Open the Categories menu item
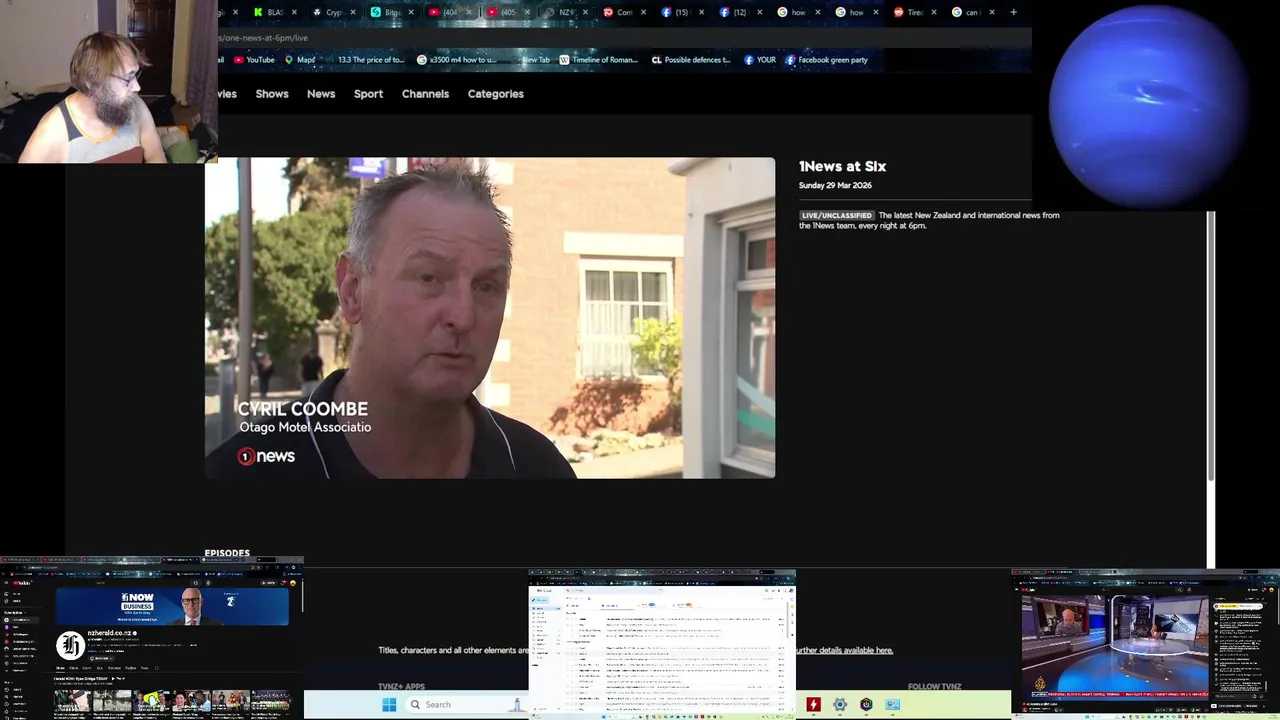1280x720 pixels. point(496,94)
